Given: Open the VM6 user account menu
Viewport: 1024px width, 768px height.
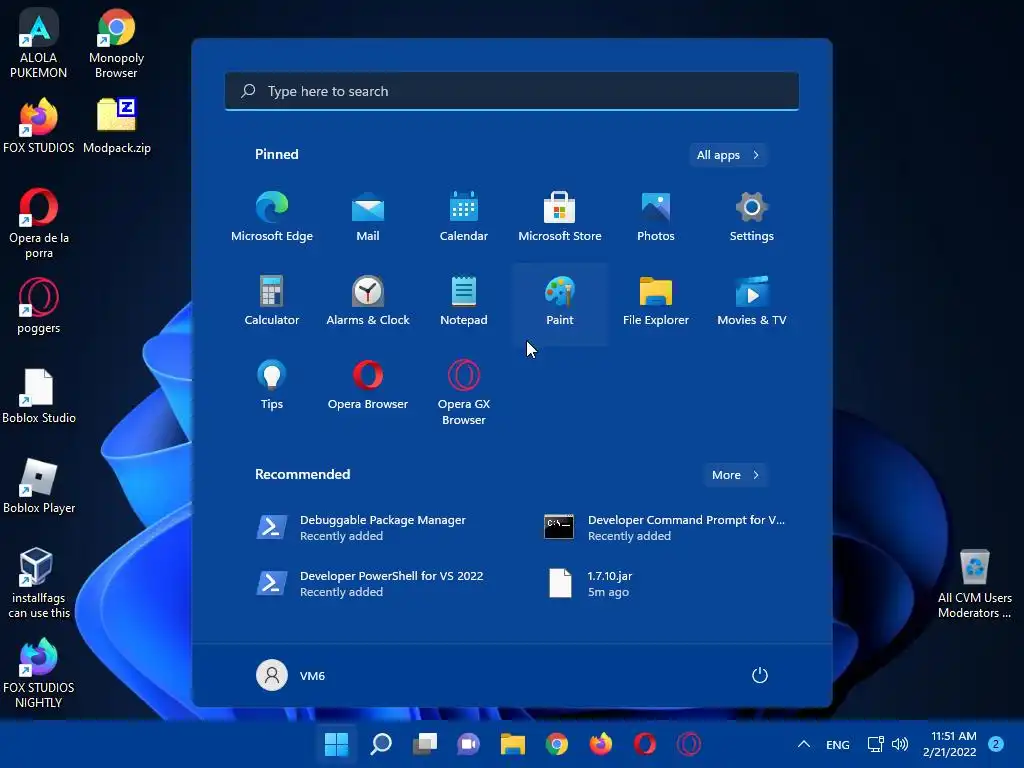Looking at the screenshot, I should pos(291,675).
